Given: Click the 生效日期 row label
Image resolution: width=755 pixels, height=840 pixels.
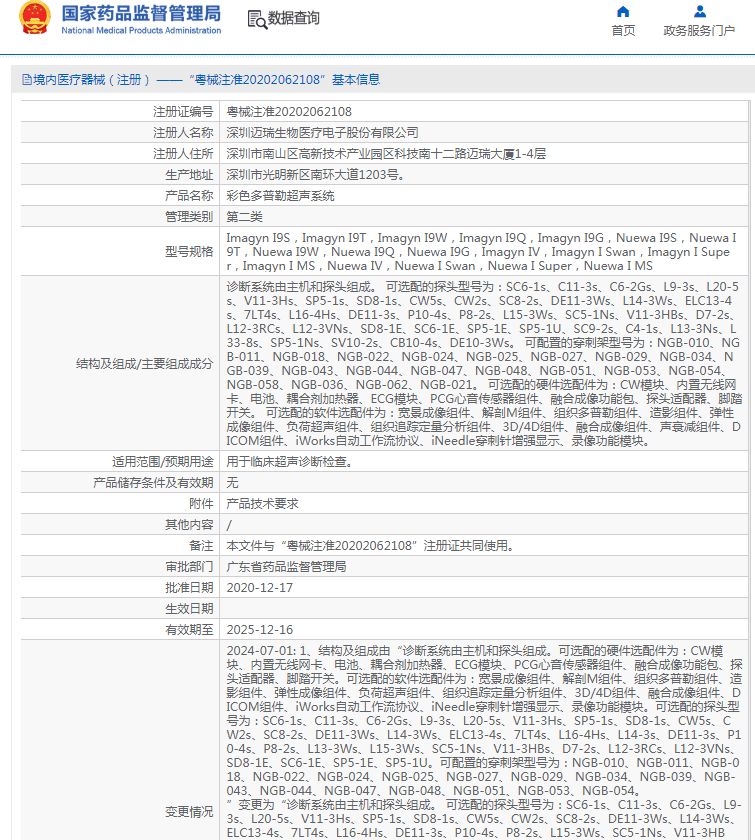Looking at the screenshot, I should point(189,609).
